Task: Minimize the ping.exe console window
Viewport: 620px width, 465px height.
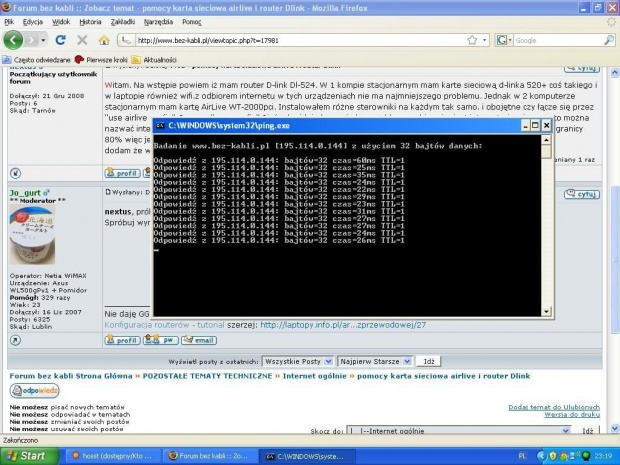Action: [x=525, y=126]
